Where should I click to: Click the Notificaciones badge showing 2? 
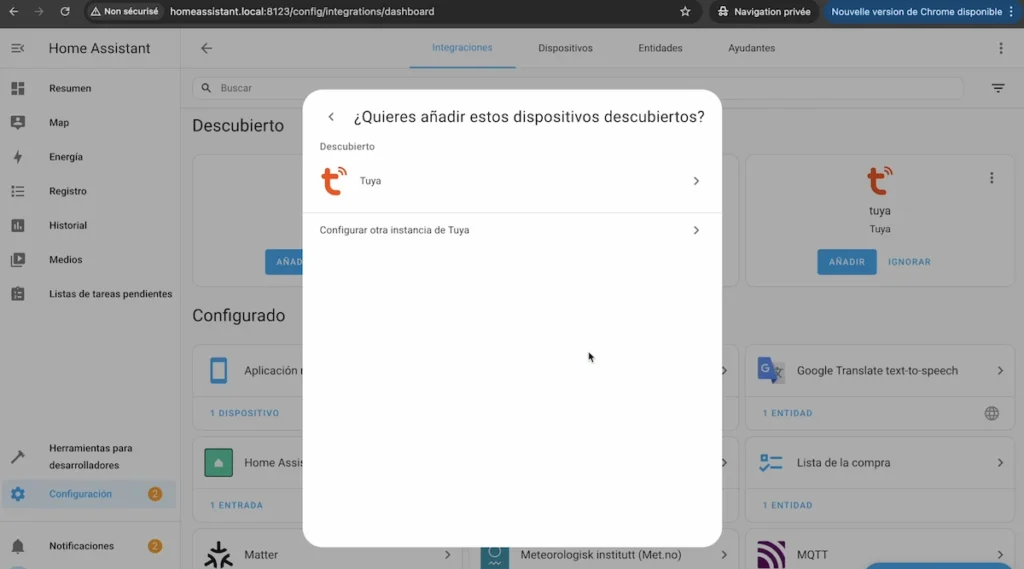pos(155,545)
